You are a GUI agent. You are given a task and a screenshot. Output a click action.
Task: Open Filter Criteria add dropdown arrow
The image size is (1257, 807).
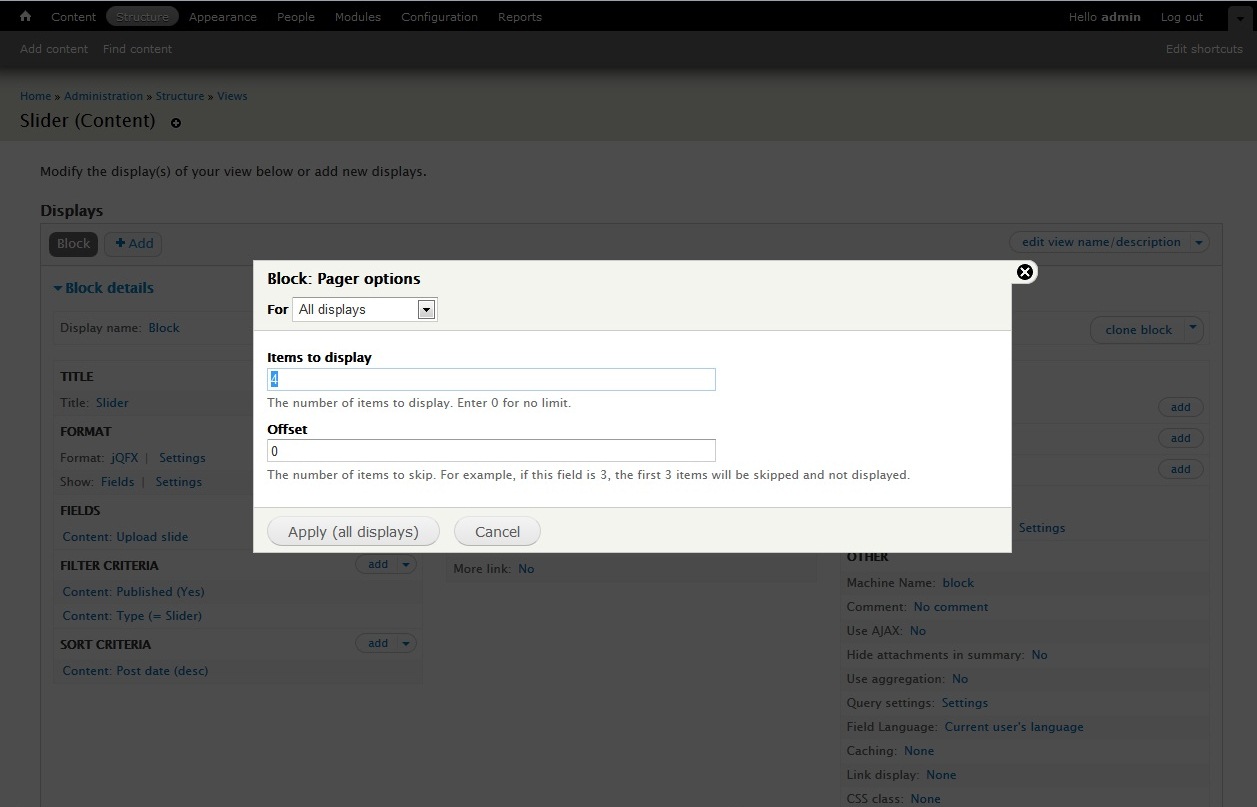[406, 564]
